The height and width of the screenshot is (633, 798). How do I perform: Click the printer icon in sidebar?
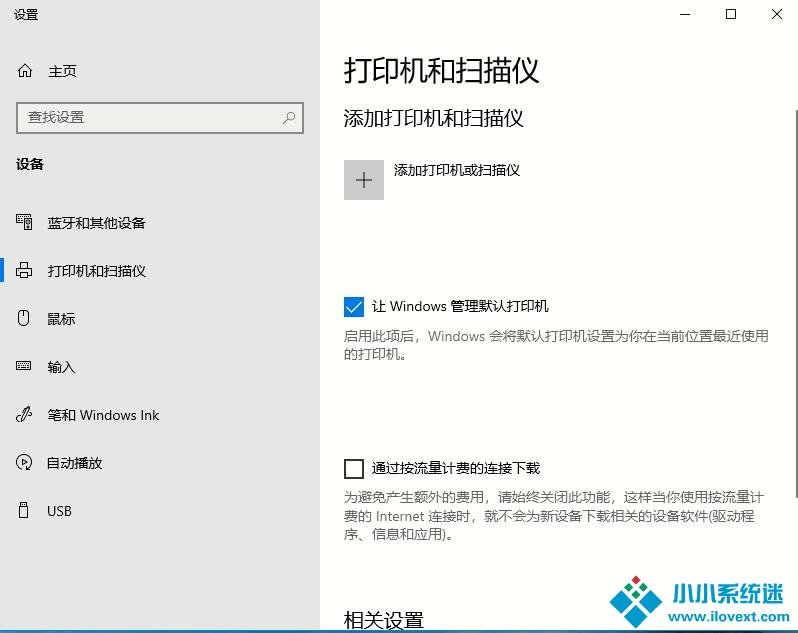pos(24,270)
